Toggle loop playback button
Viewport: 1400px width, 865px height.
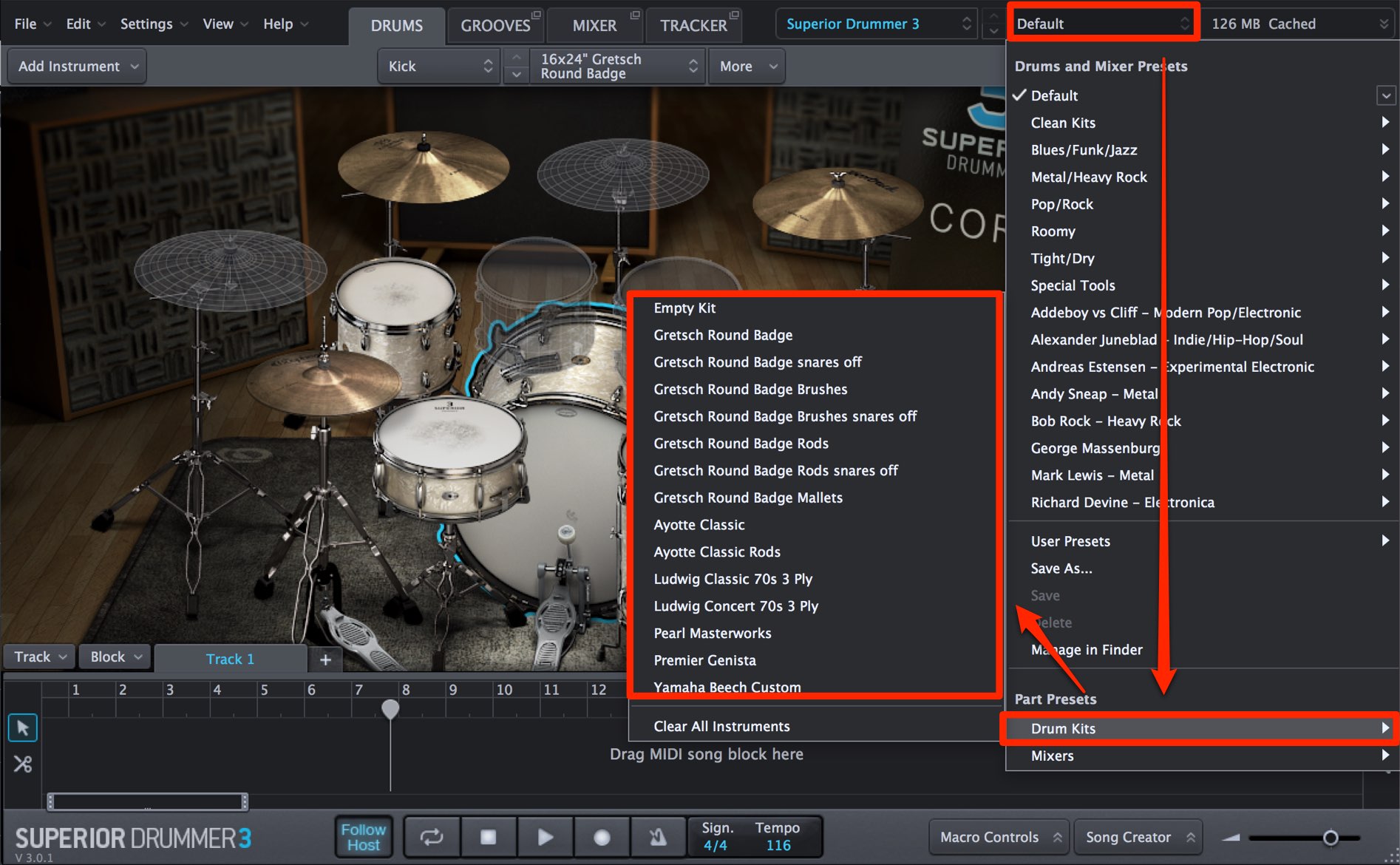coord(432,837)
